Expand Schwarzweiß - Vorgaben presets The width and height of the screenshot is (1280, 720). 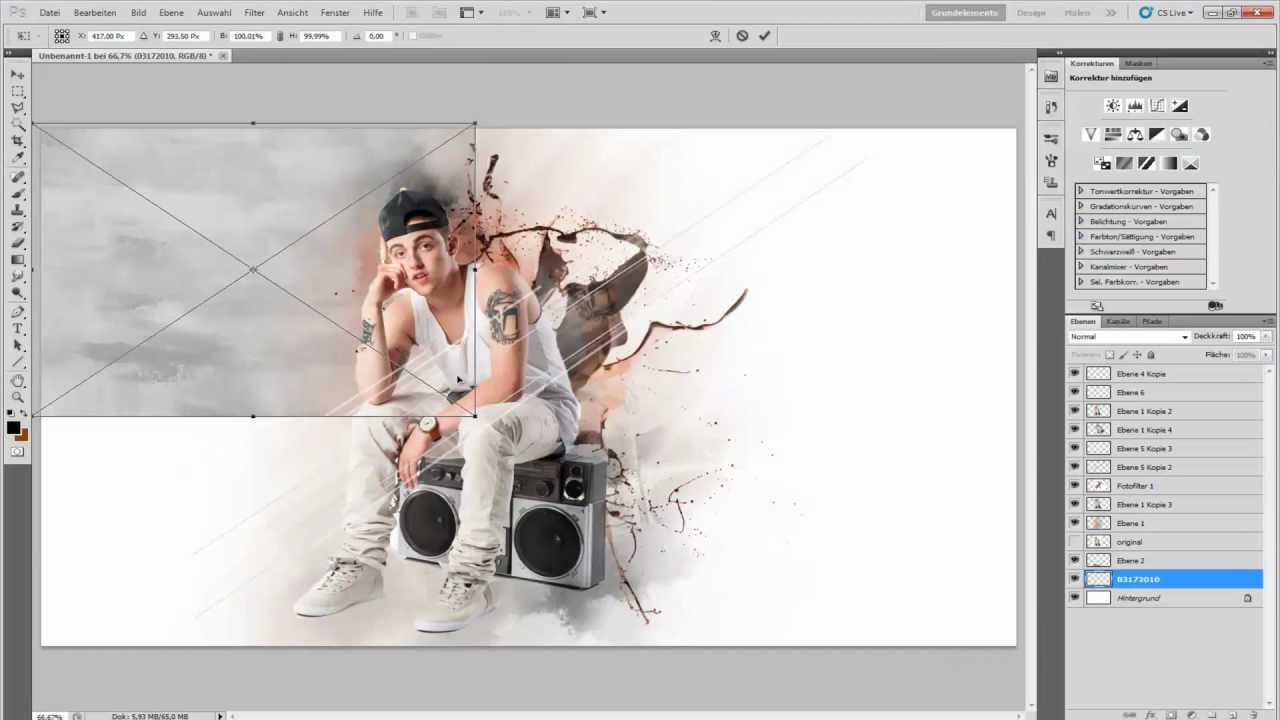1081,252
